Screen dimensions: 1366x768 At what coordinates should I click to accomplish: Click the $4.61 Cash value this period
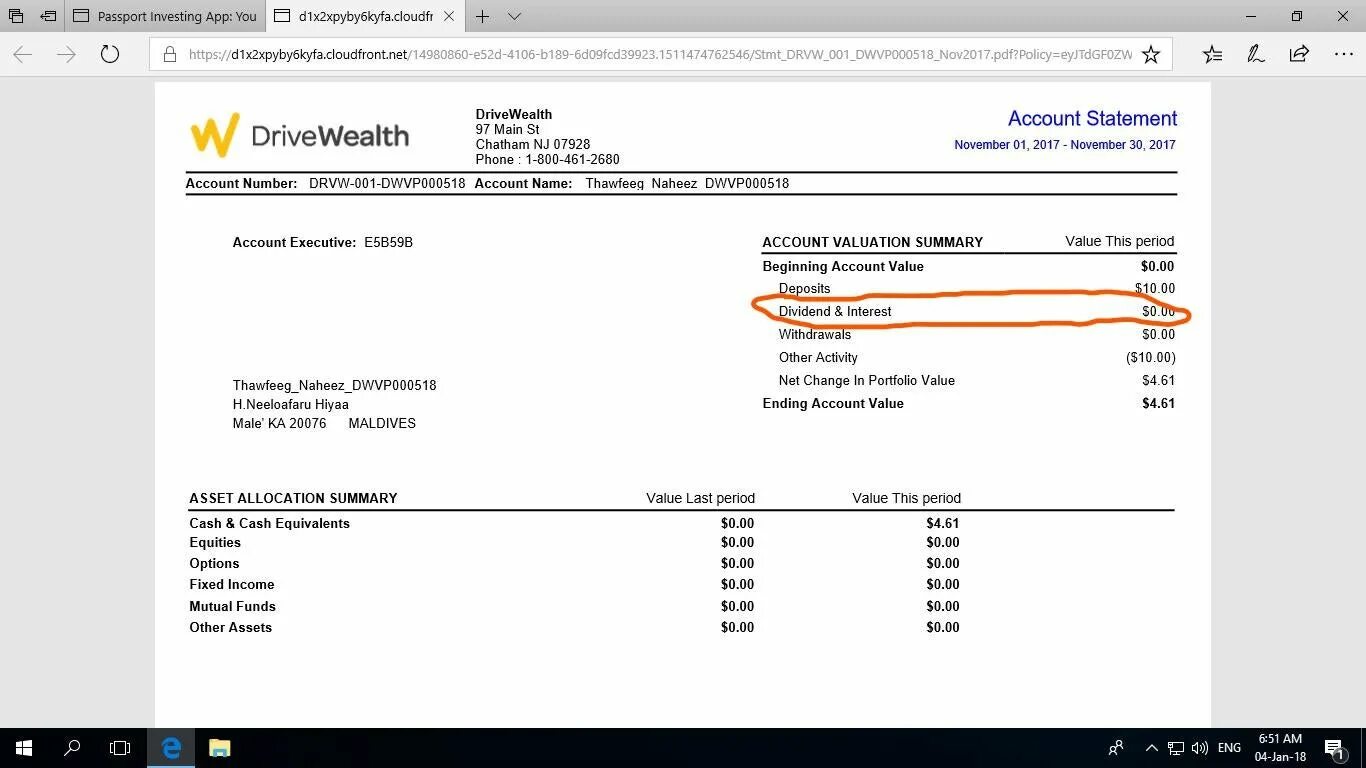[942, 523]
